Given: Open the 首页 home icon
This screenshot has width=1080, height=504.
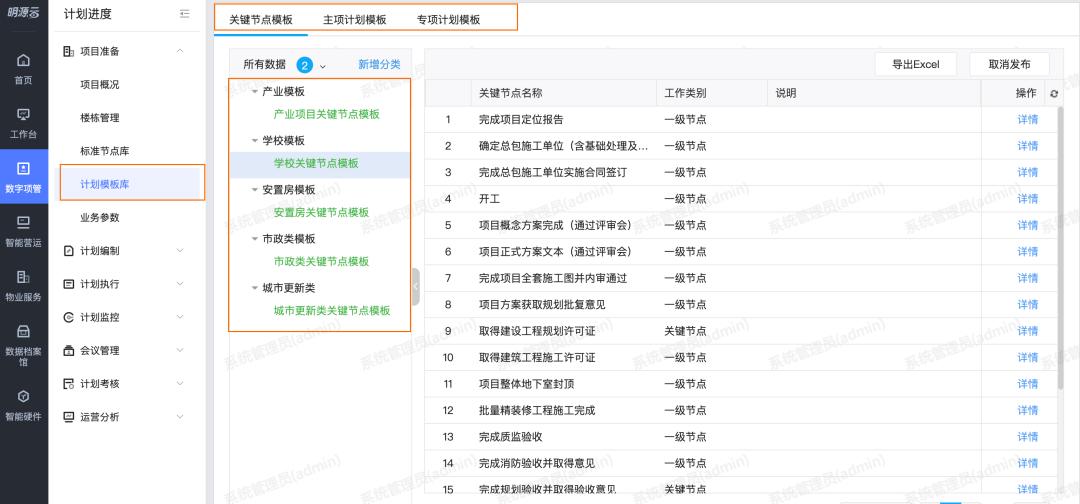Looking at the screenshot, I should coord(23,68).
